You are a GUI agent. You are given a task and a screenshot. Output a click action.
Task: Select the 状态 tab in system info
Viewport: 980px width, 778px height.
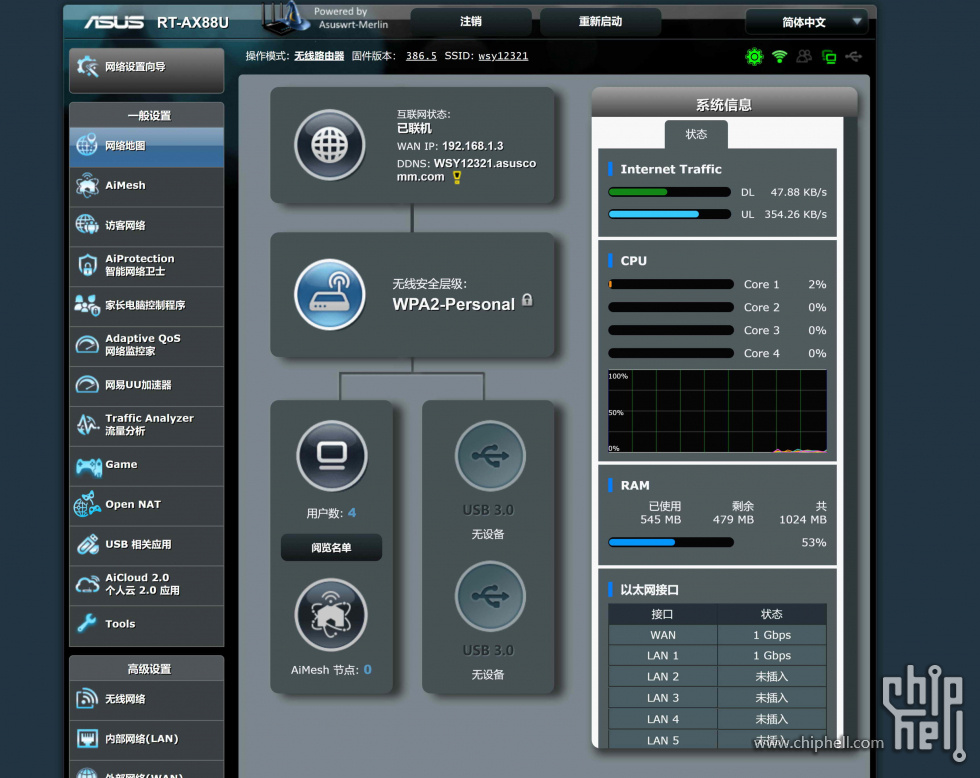click(x=696, y=134)
